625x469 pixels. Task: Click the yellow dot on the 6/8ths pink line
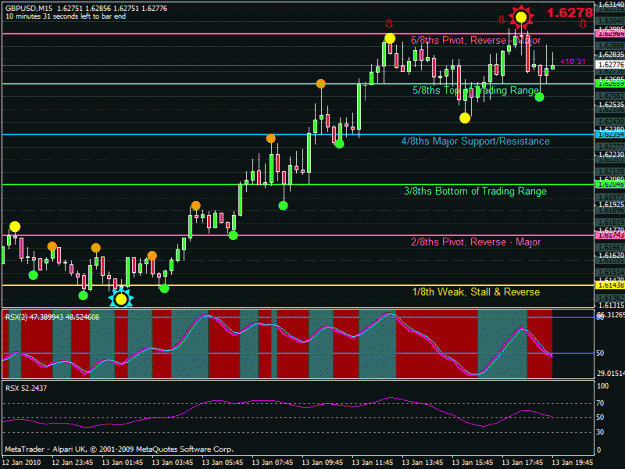[390, 39]
